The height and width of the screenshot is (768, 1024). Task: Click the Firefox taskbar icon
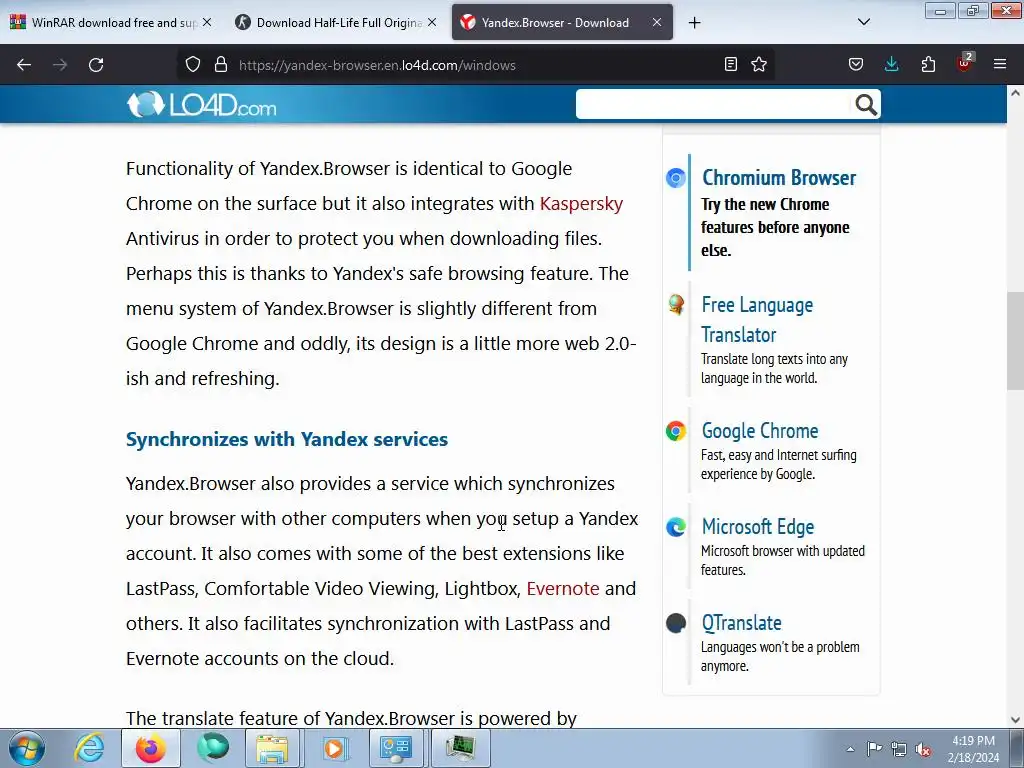[150, 748]
